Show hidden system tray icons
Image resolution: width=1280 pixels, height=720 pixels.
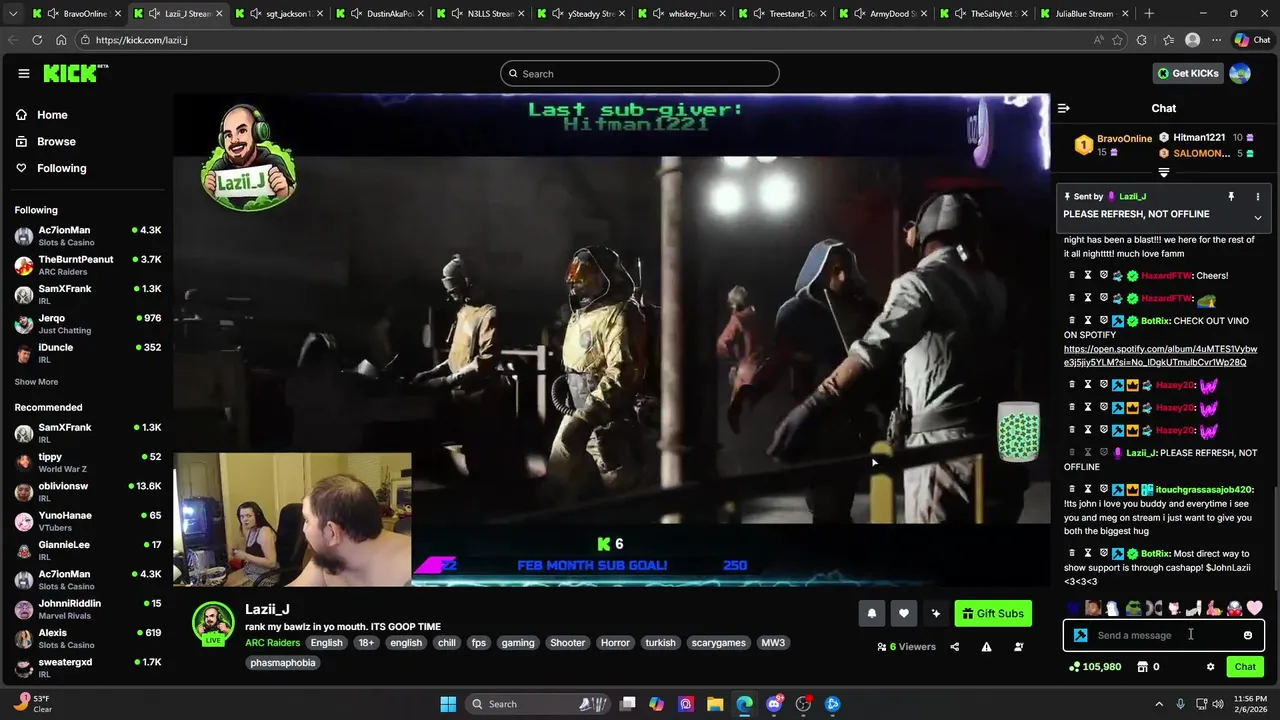[1158, 704]
